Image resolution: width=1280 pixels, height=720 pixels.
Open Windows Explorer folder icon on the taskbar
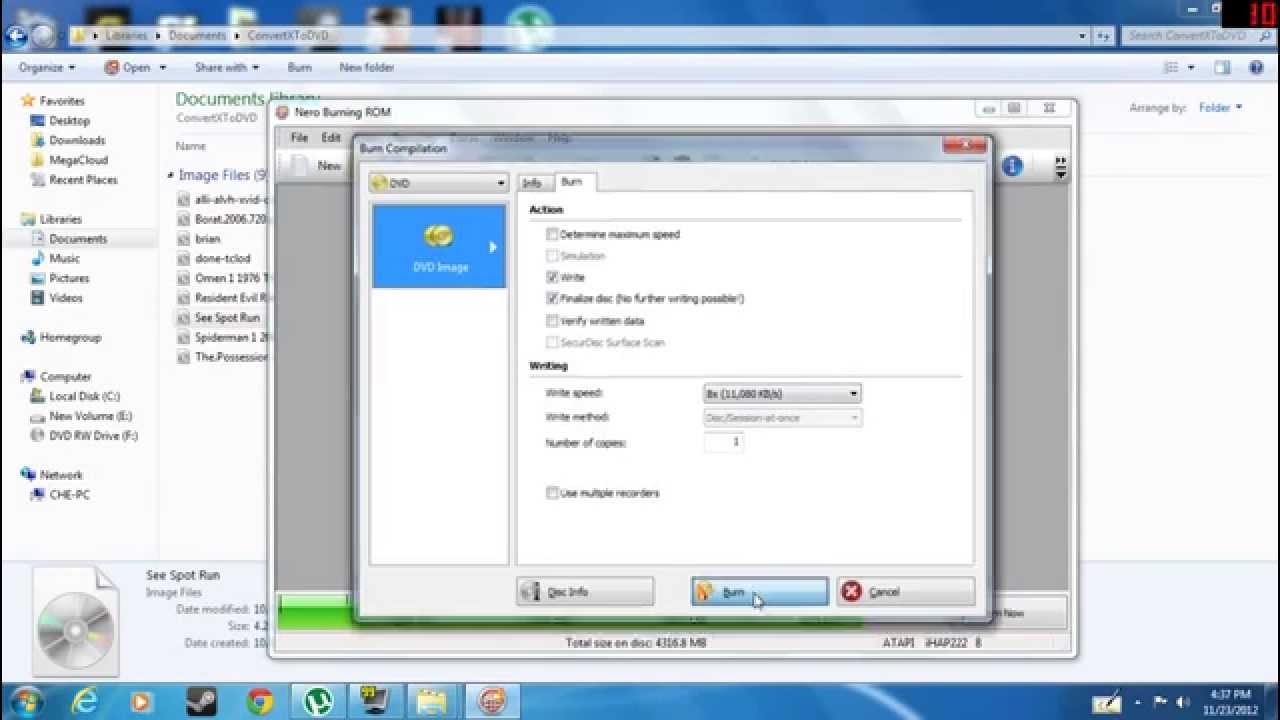pyautogui.click(x=432, y=701)
